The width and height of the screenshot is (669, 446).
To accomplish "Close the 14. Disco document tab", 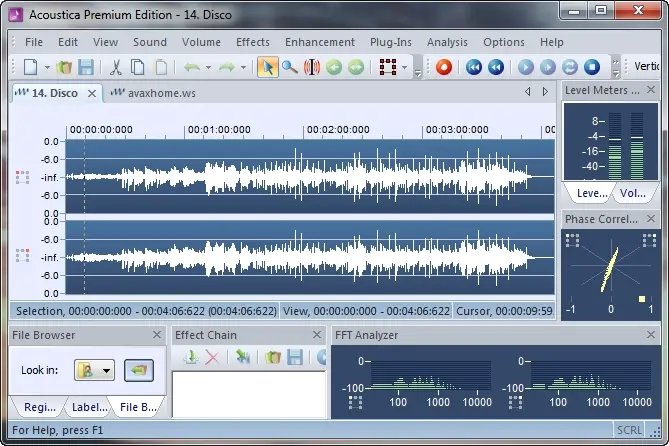I will pos(92,93).
